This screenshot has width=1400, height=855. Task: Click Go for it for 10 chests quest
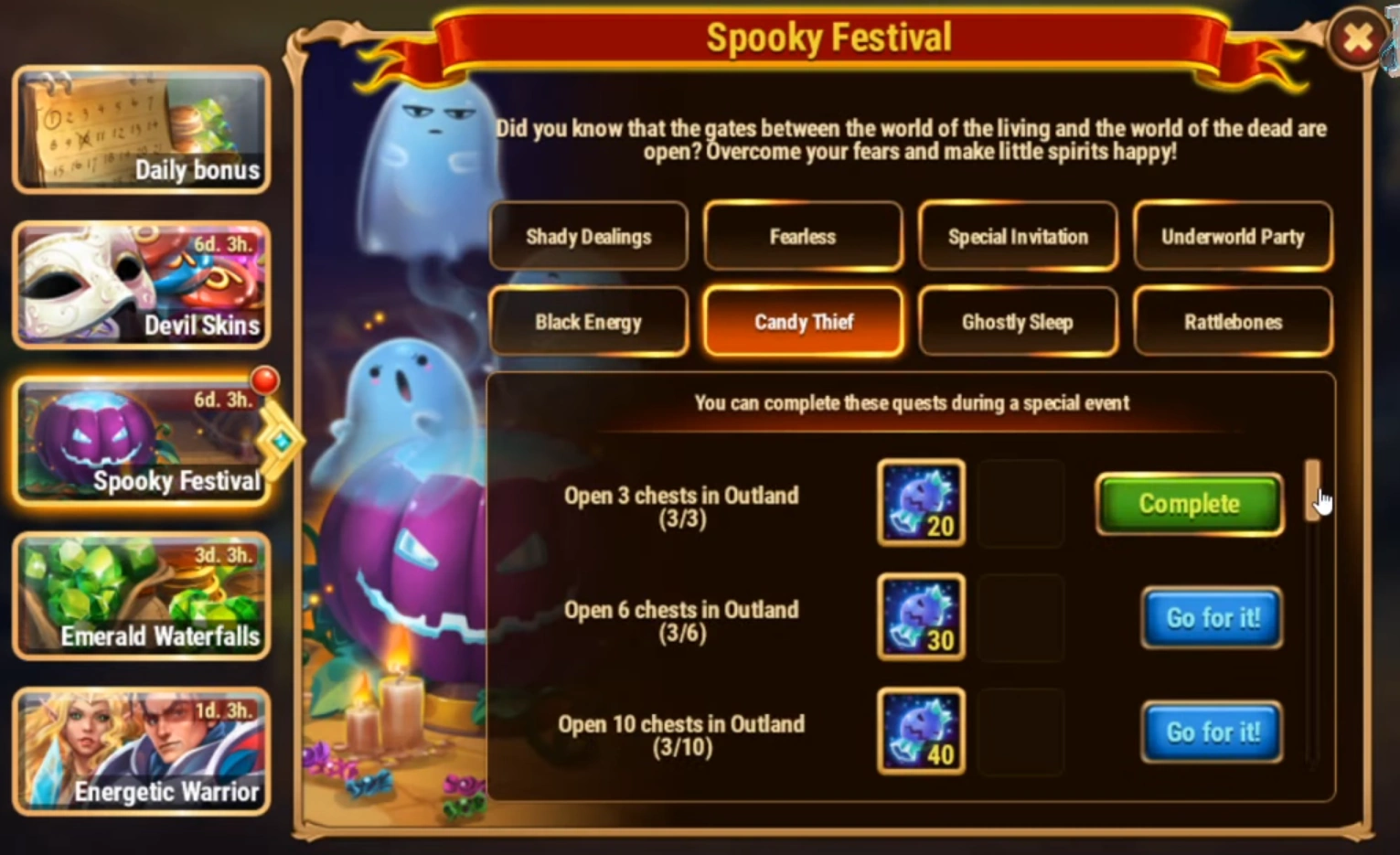tap(1212, 732)
